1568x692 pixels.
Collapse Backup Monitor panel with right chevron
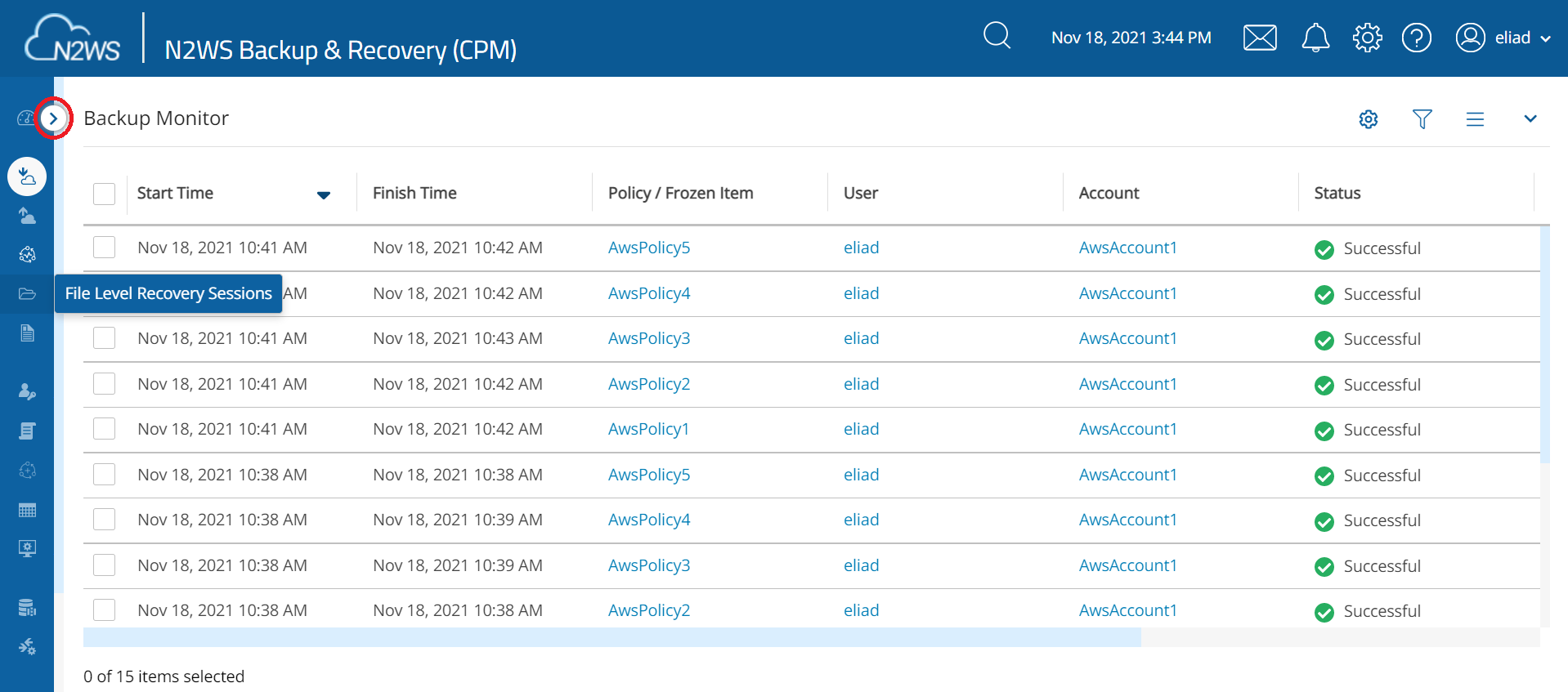1530,119
